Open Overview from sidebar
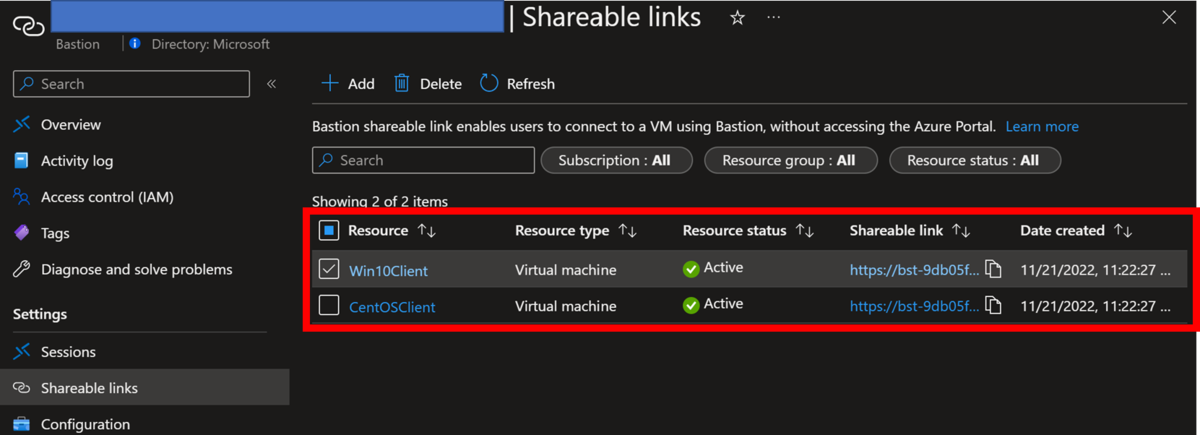The height and width of the screenshot is (435, 1200). point(70,125)
